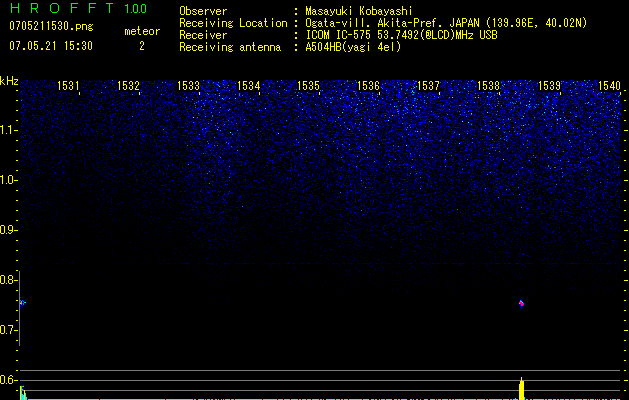Click the ICOM IC-575 receiver details
Image resolution: width=629 pixels, height=400 pixels.
coord(401,35)
